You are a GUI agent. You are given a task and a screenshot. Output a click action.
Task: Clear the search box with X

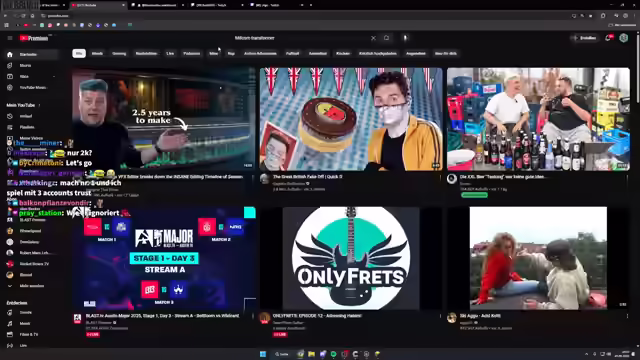373,38
